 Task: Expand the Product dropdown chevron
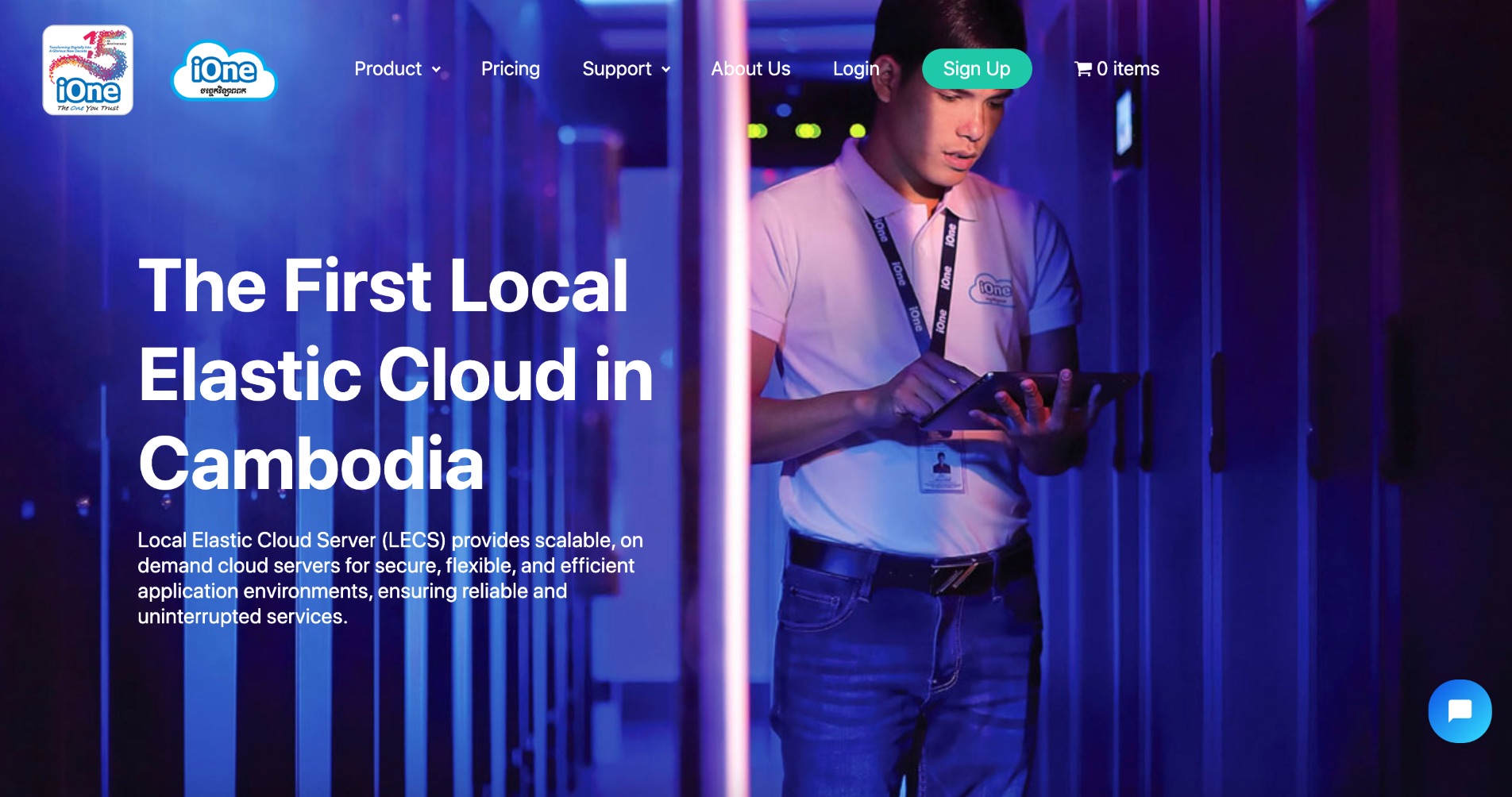(x=436, y=70)
